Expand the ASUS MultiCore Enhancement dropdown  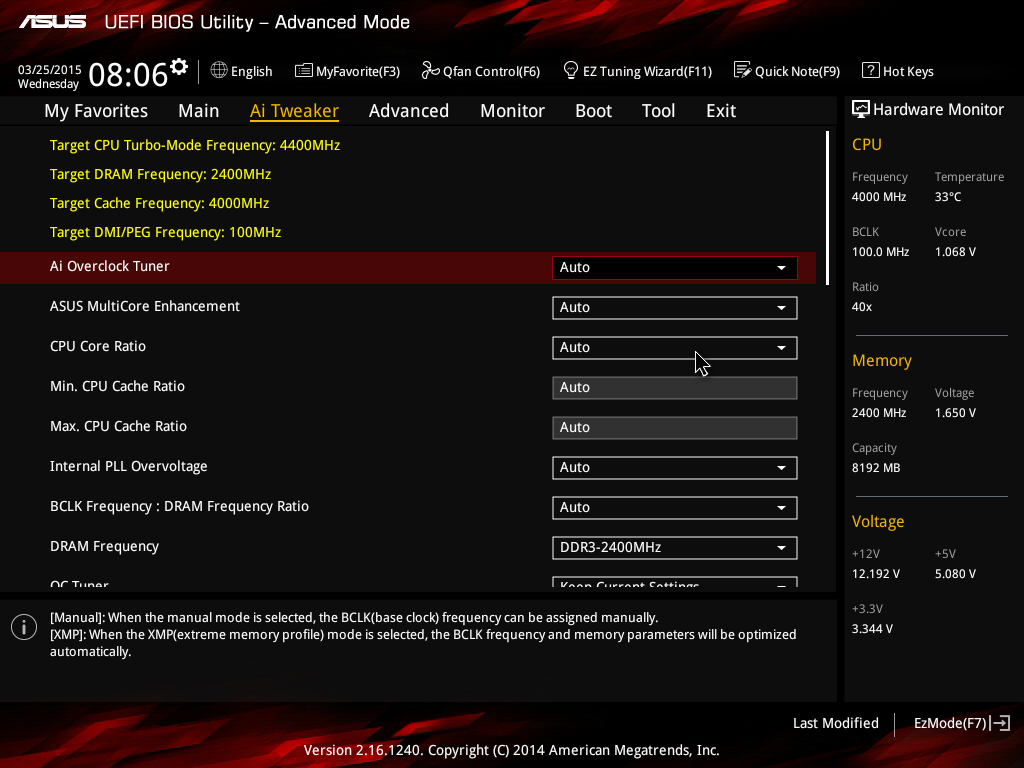coord(675,308)
